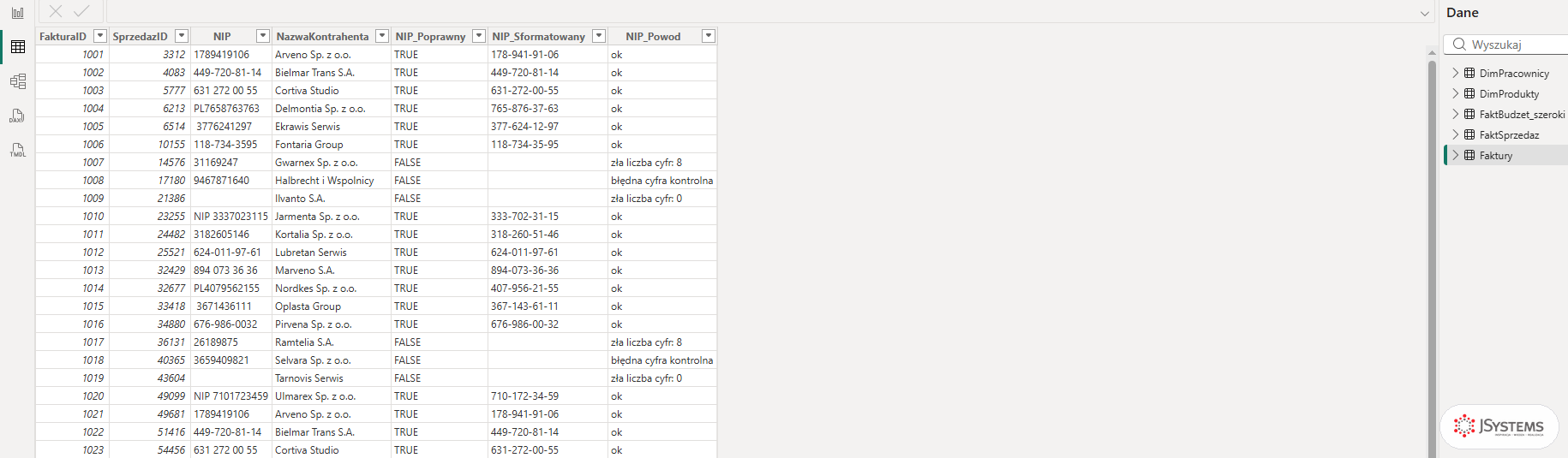Open SprzedazID column filter dropdown
1568x458 pixels.
coord(182,36)
